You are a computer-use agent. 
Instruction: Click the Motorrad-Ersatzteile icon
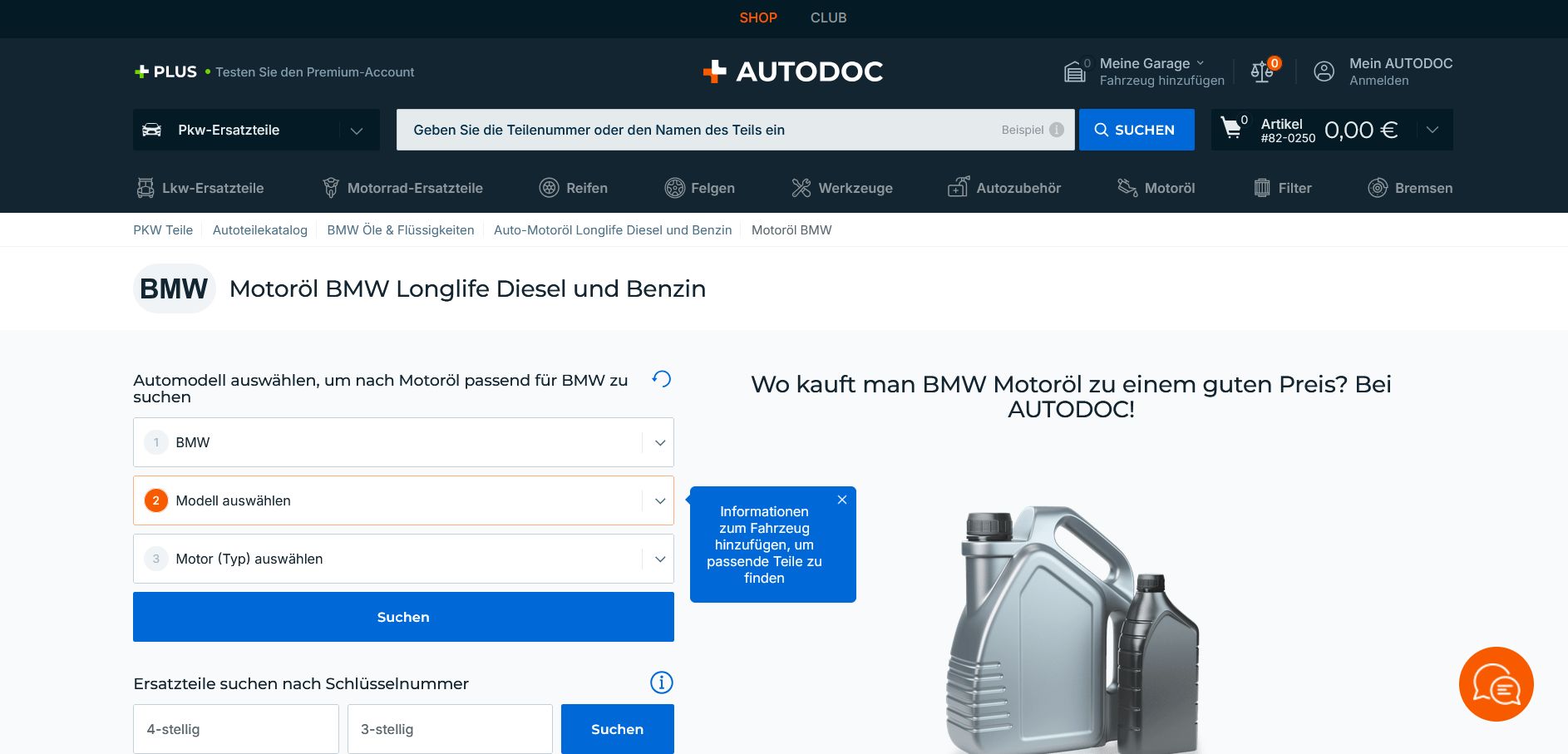(x=331, y=188)
